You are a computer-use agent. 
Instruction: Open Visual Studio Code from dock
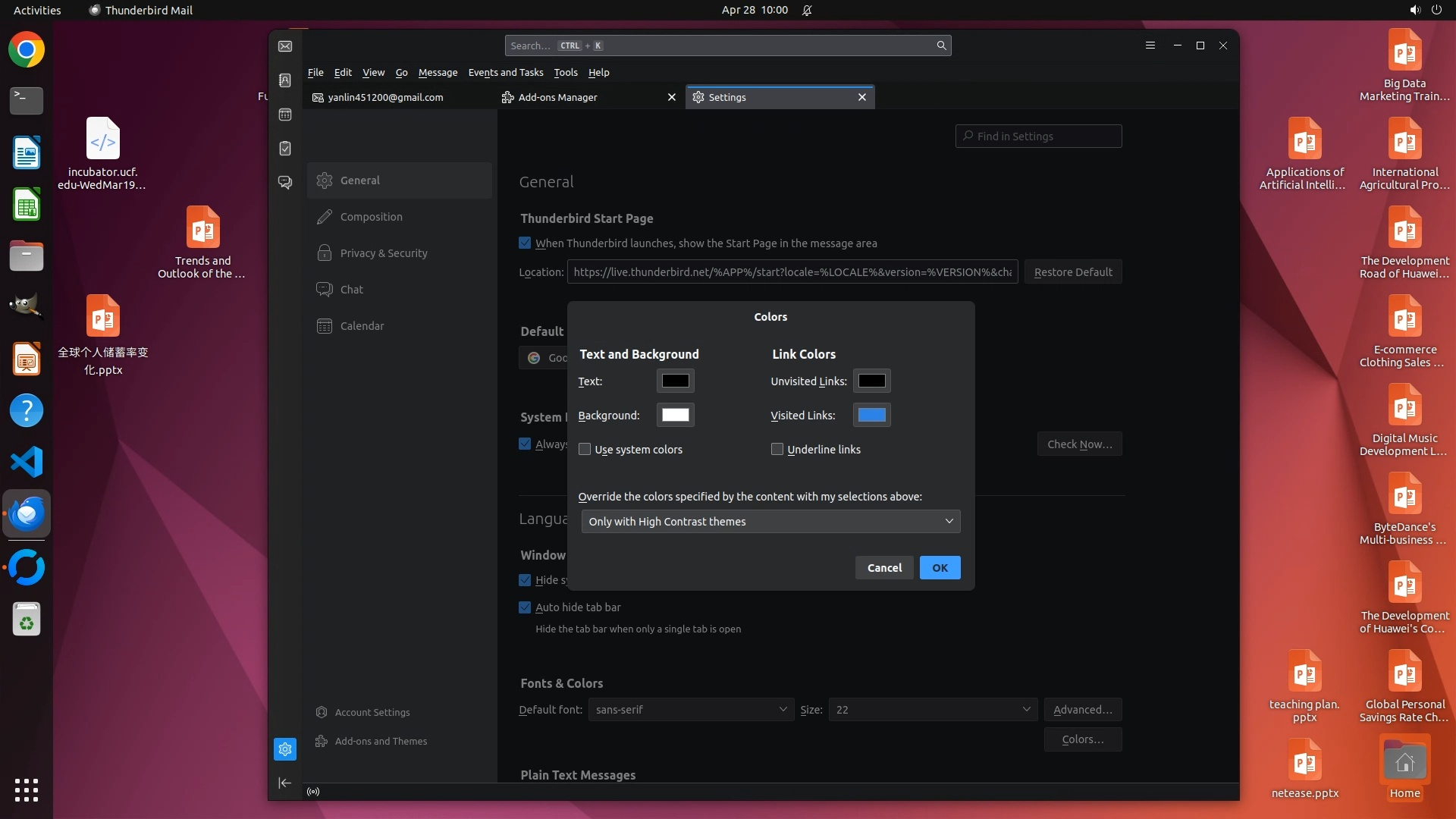point(27,462)
